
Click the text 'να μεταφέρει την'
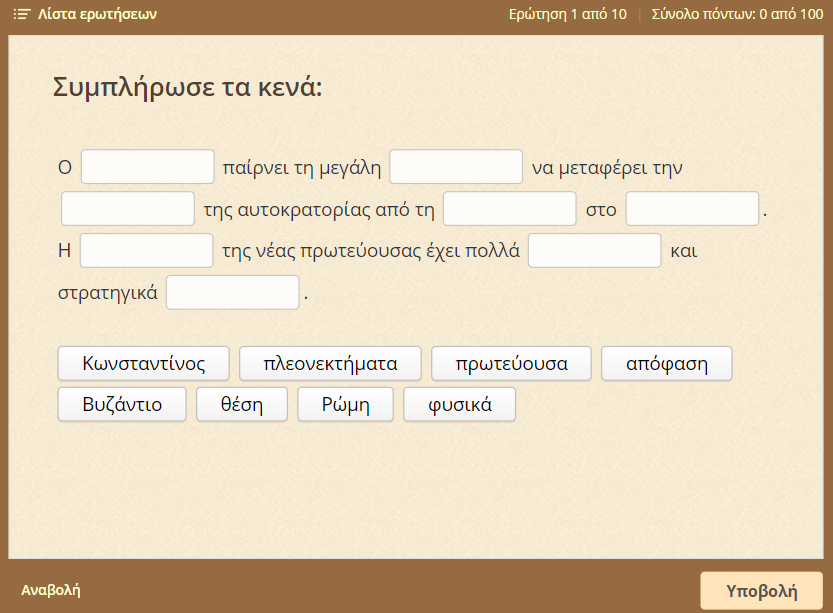pyautogui.click(x=607, y=168)
